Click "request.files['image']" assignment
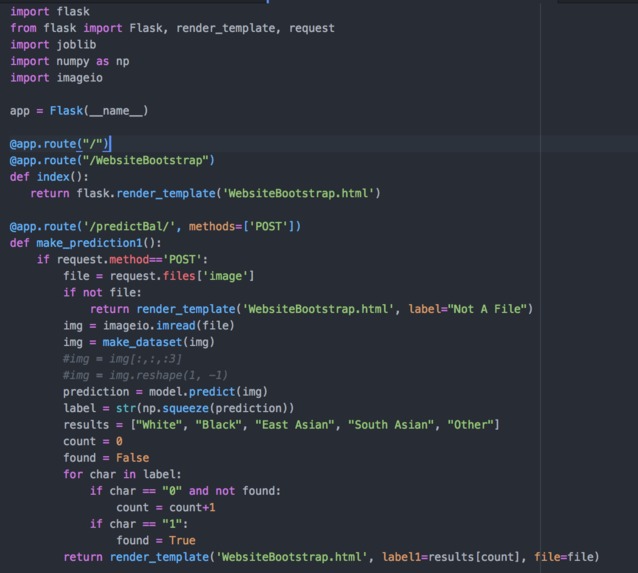The height and width of the screenshot is (573, 638). [x=182, y=276]
